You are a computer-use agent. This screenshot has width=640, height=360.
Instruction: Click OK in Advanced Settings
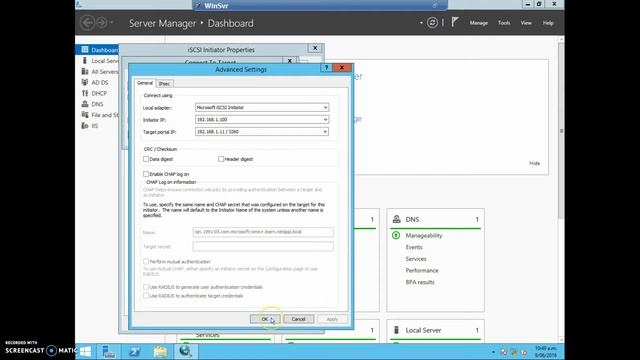click(x=265, y=319)
